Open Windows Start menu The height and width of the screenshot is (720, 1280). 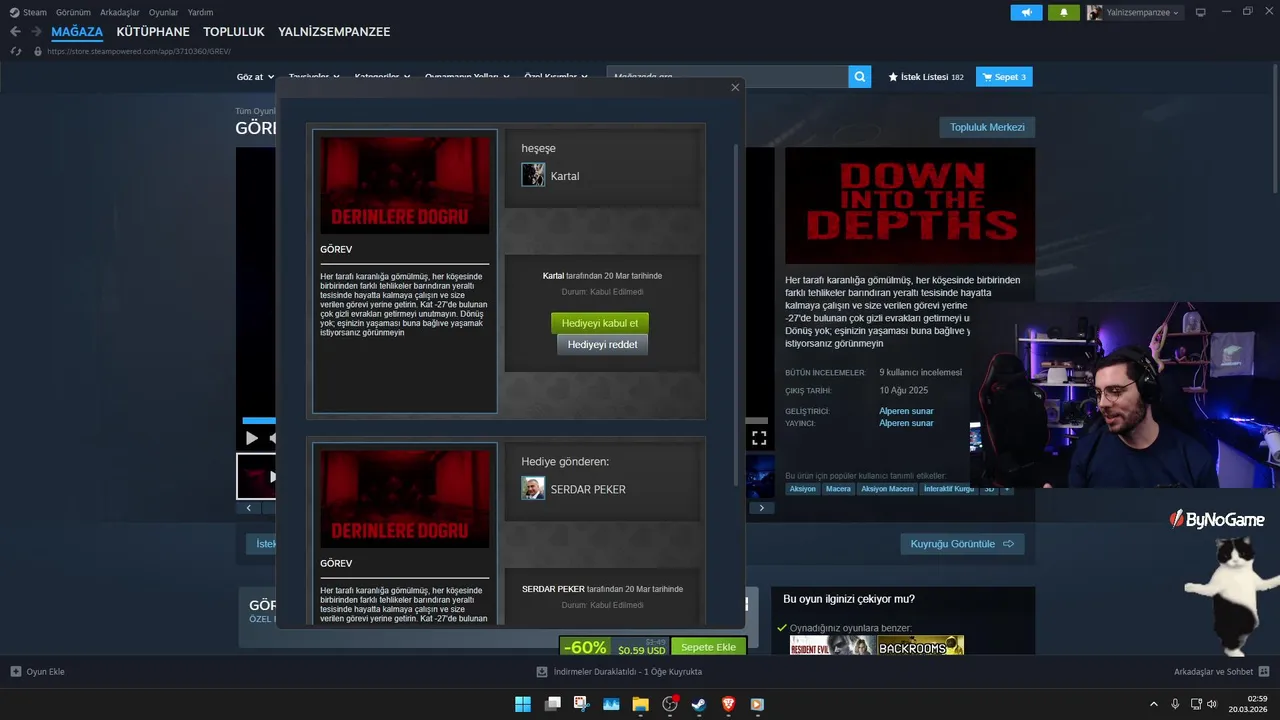[523, 704]
